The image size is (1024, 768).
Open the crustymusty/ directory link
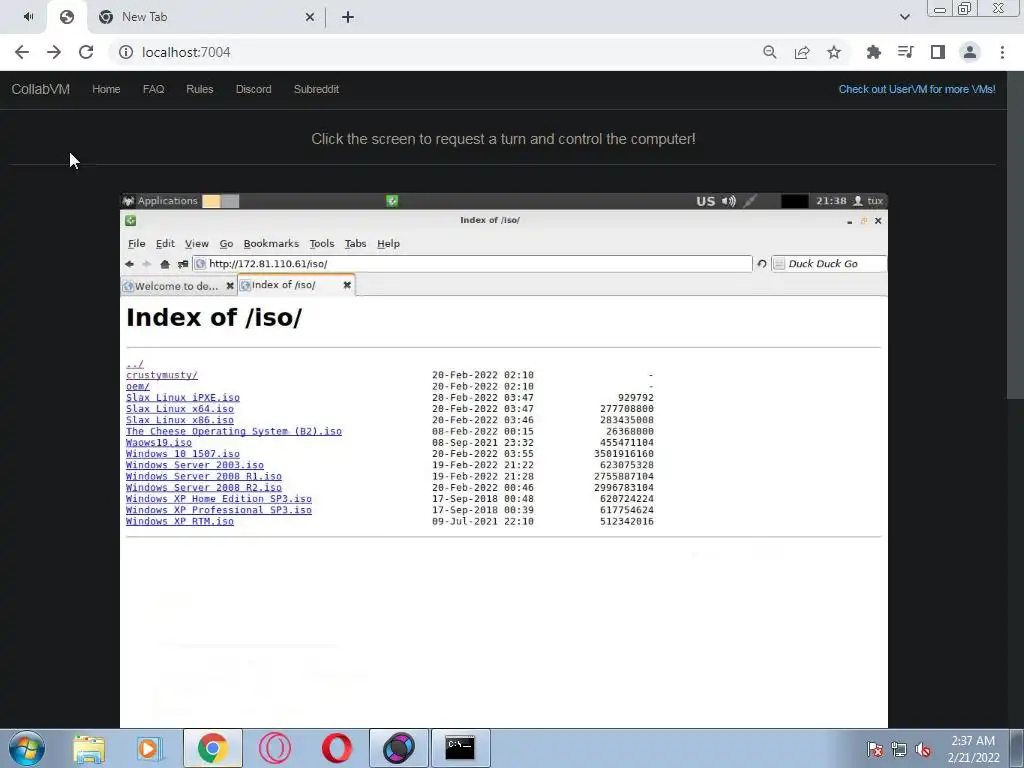161,375
